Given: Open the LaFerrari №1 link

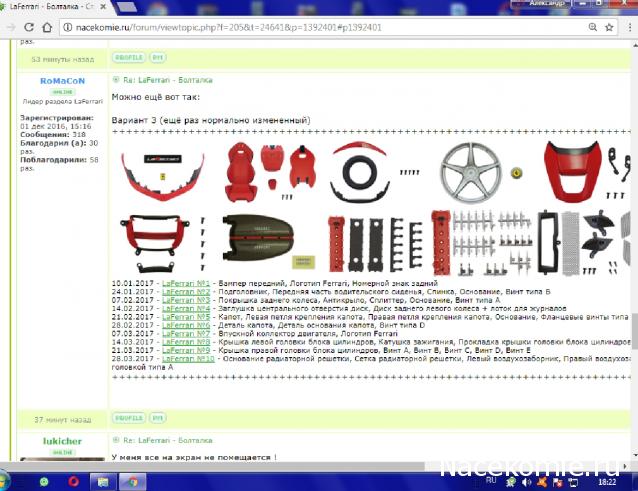Looking at the screenshot, I should 185,284.
